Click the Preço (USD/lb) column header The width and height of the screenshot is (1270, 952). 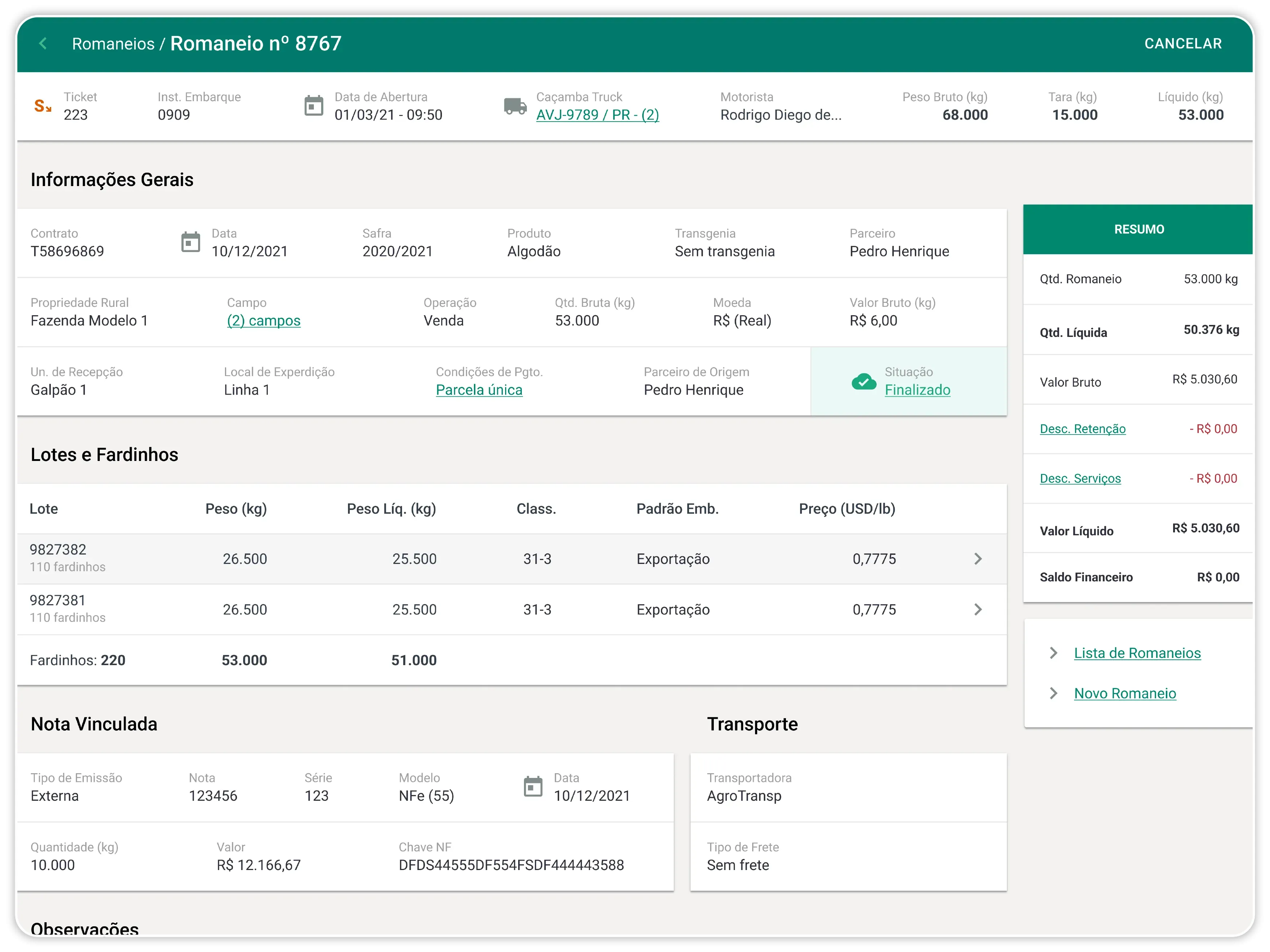847,509
